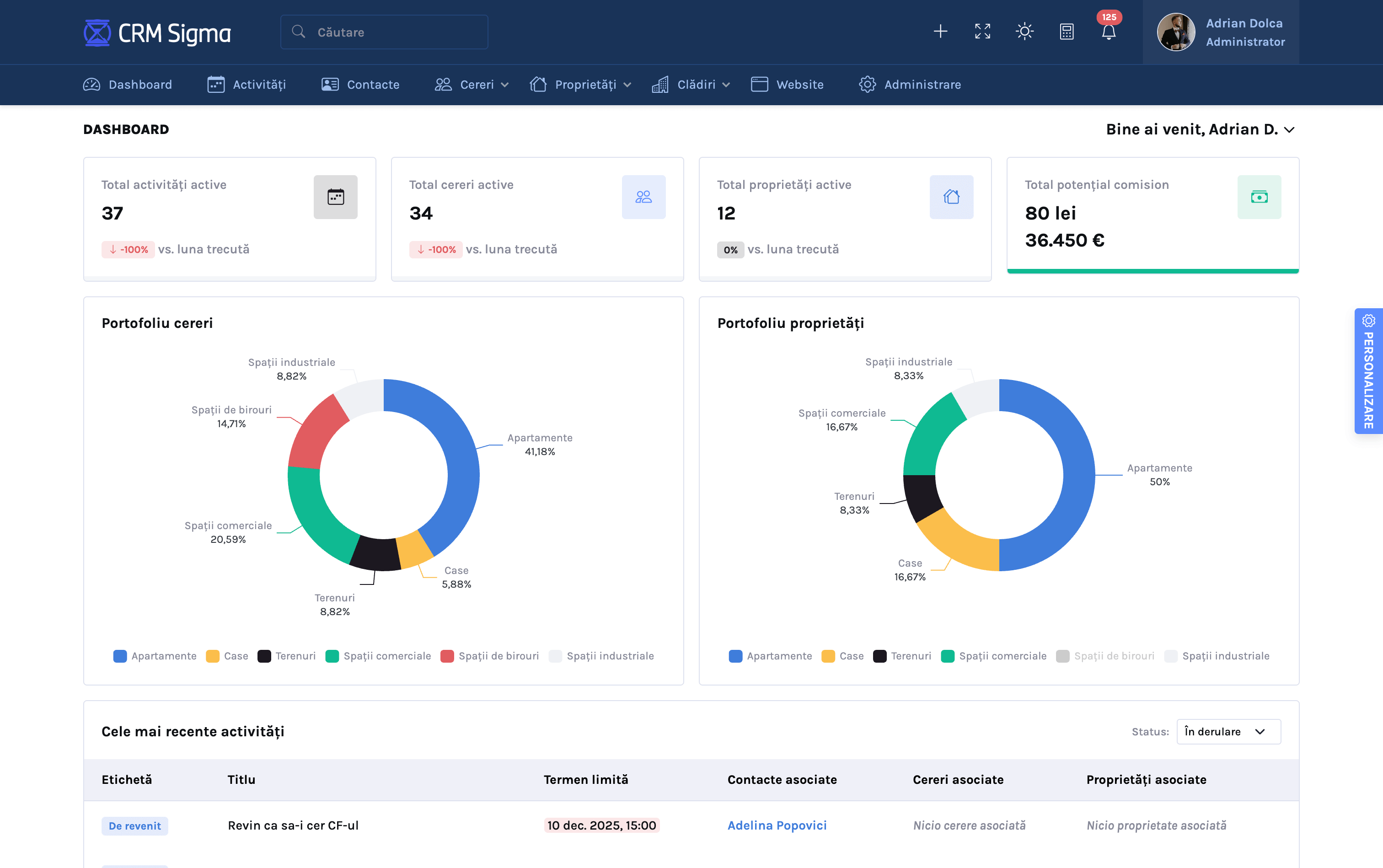Expand the Bine ai venit, Adrian D. menu
The height and width of the screenshot is (868, 1383).
click(x=1200, y=129)
